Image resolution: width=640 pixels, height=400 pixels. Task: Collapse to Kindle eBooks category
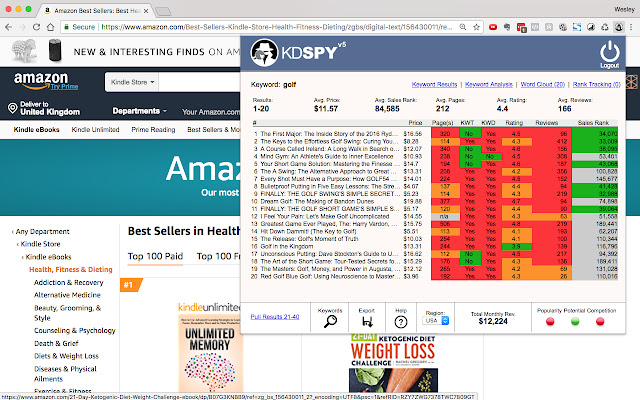[x=47, y=257]
